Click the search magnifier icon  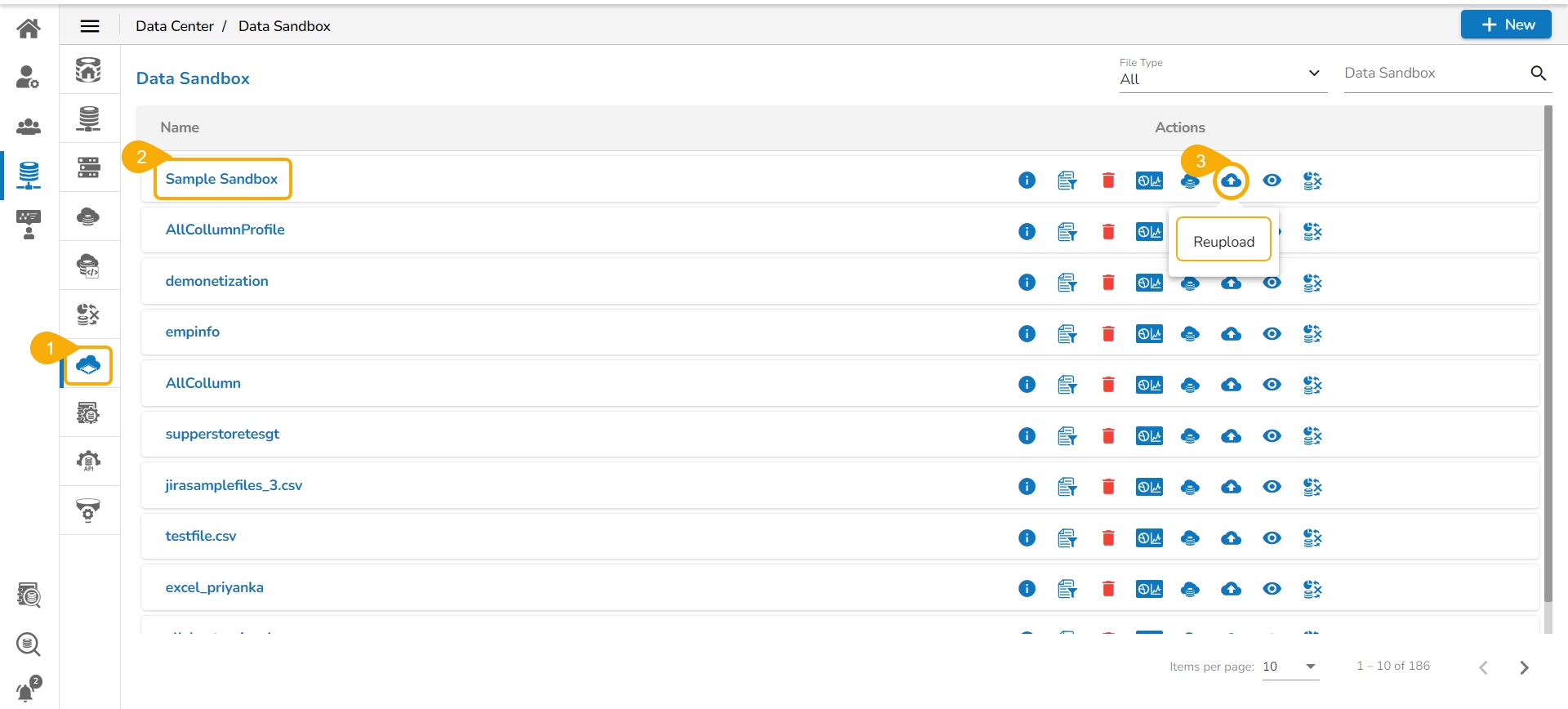[1538, 74]
